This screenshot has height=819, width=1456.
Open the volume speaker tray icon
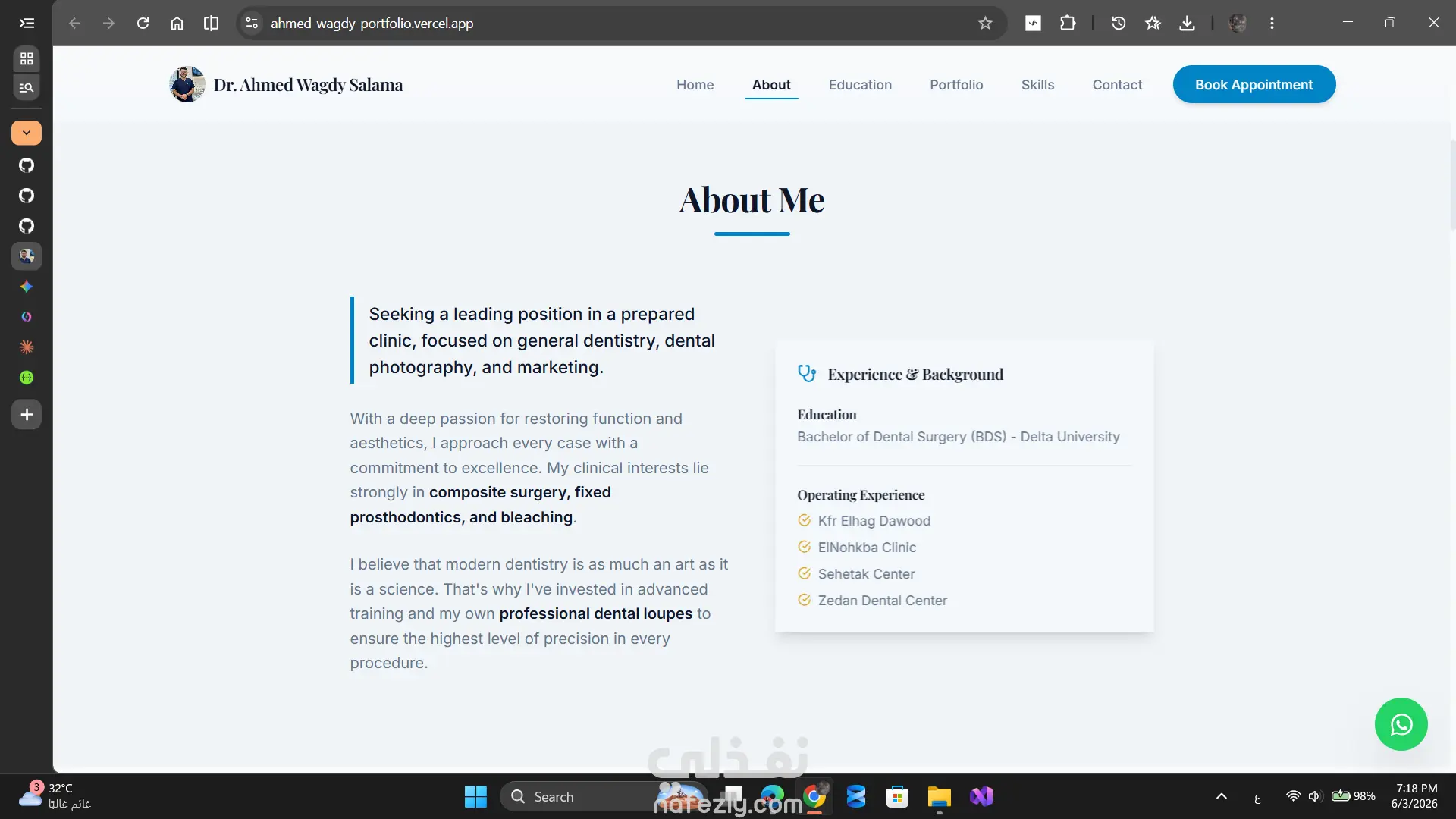pyautogui.click(x=1315, y=796)
